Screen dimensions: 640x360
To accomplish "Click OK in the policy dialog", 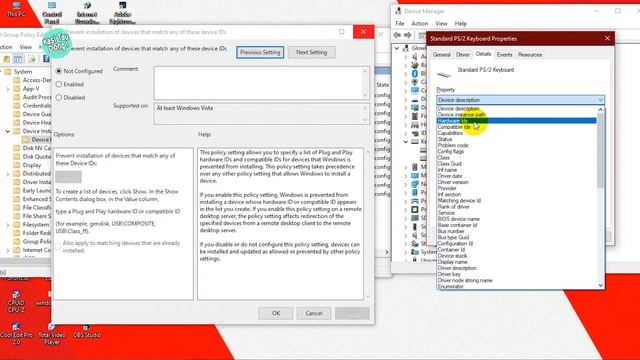I will tap(276, 313).
